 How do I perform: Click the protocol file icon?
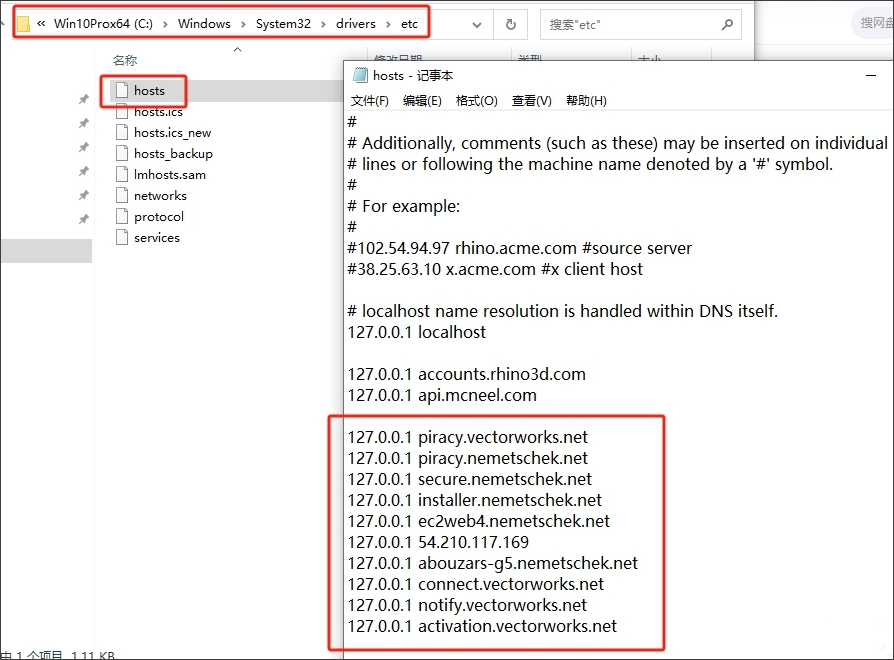pyautogui.click(x=121, y=217)
